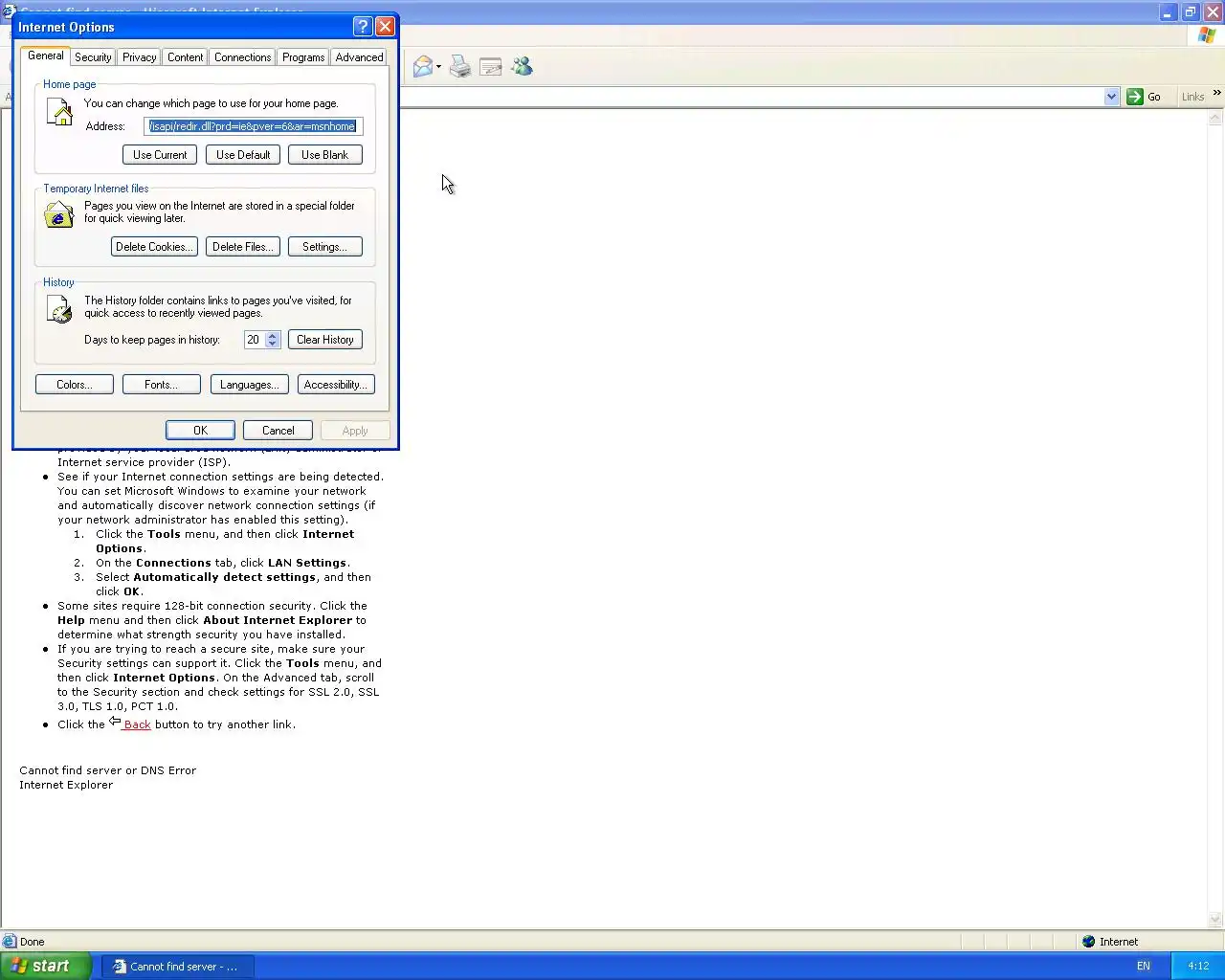Open the Mail icon's dropdown arrow

click(439, 67)
